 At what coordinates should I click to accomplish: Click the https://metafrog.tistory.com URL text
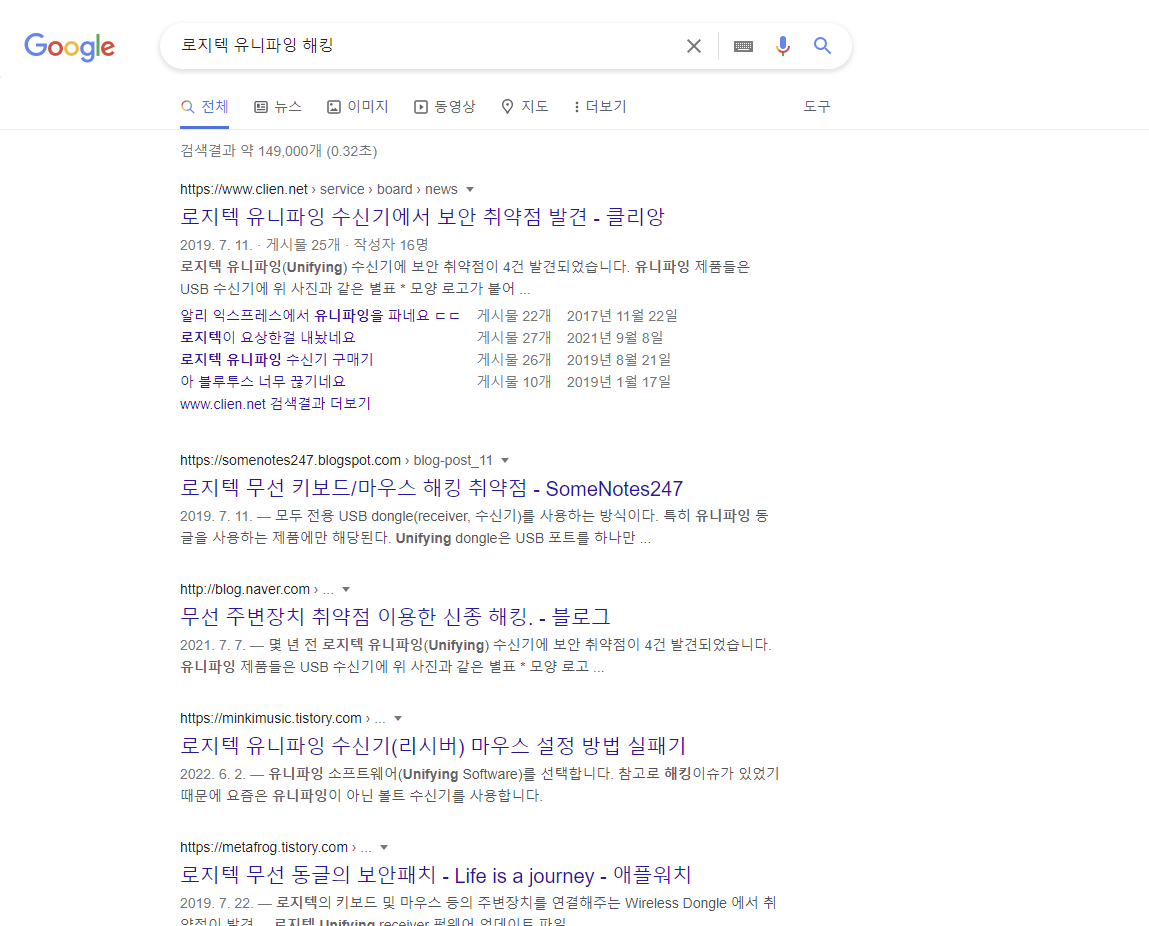point(264,847)
